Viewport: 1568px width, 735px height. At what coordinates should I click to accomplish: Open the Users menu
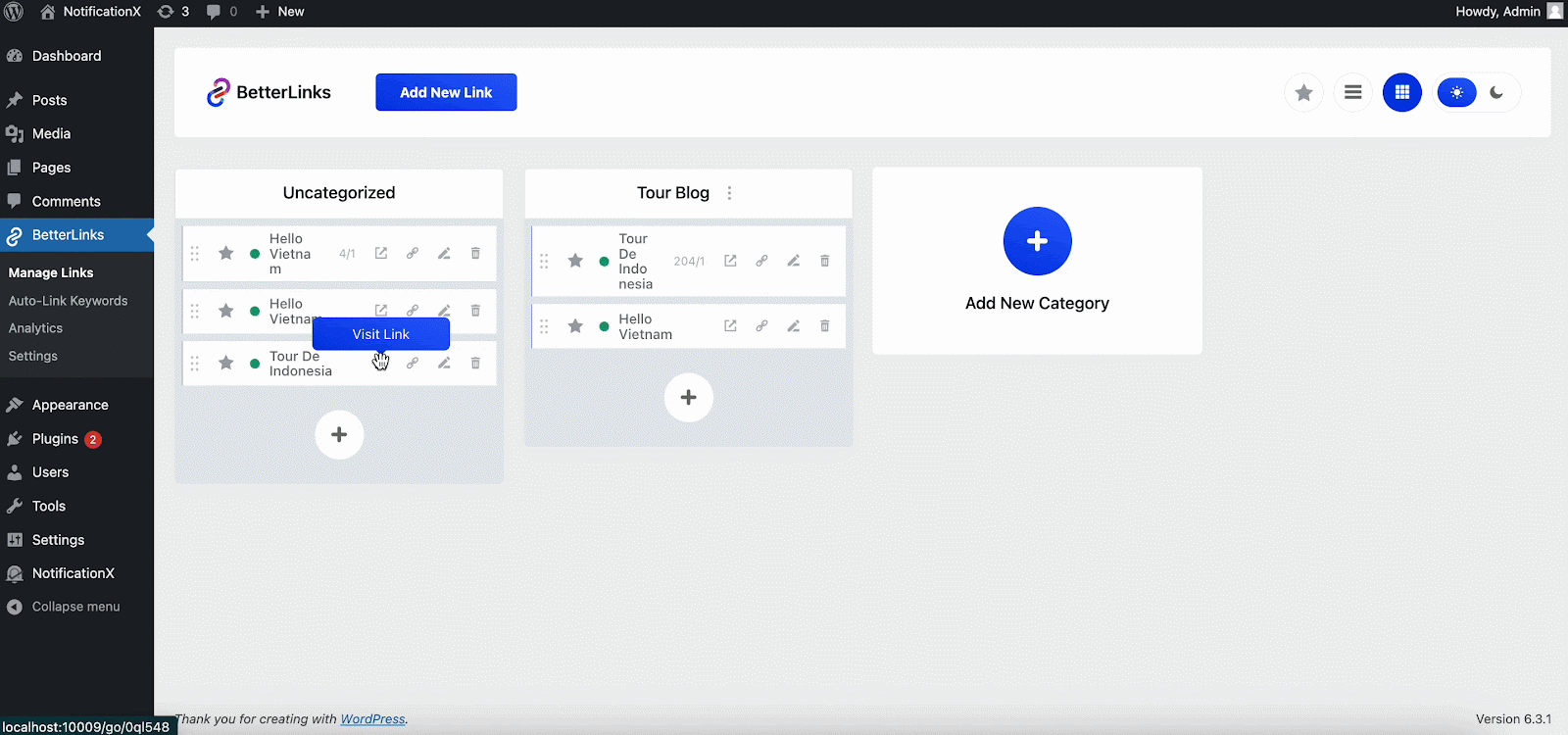coord(76,472)
